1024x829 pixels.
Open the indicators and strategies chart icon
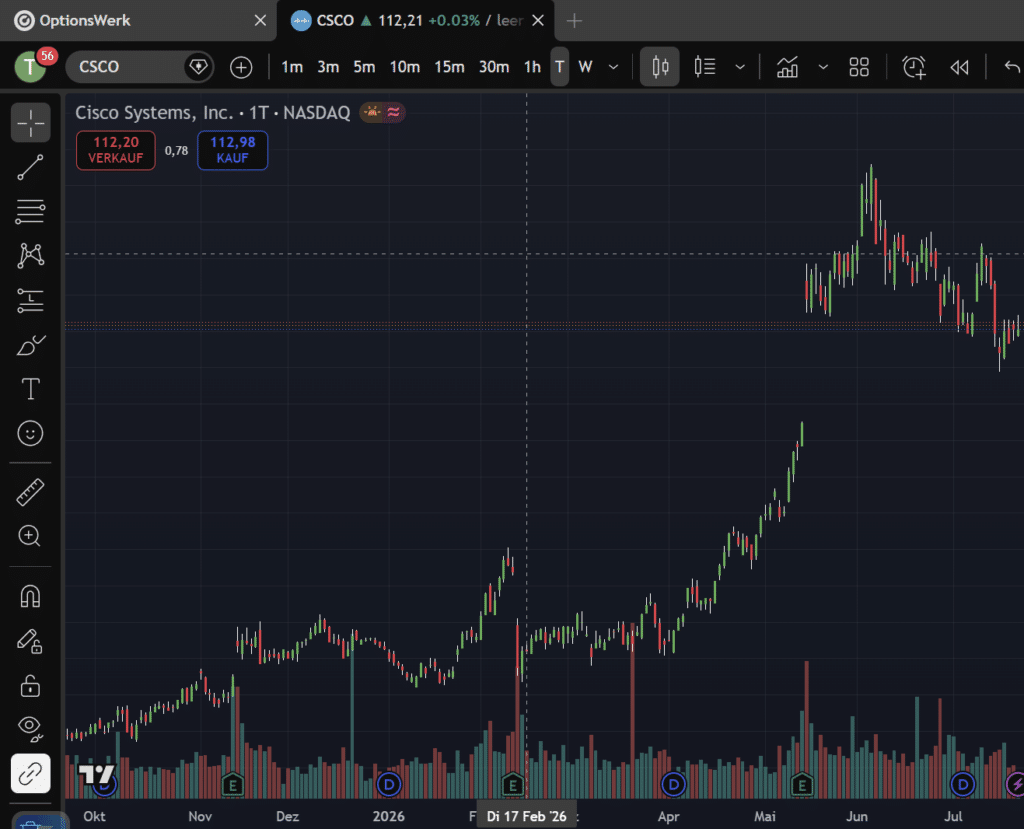[788, 67]
